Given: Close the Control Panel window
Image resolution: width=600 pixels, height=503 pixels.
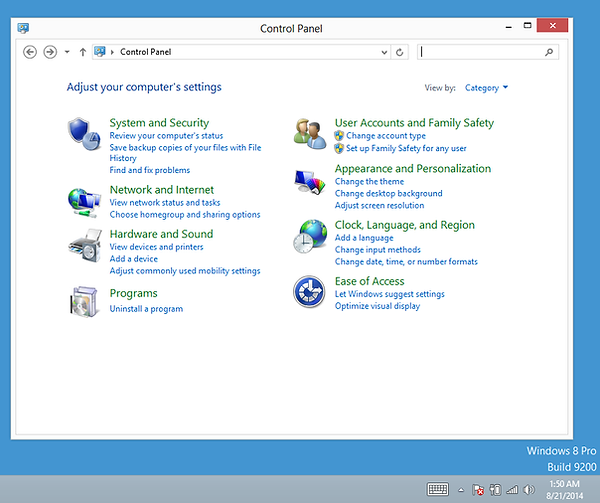Looking at the screenshot, I should (x=552, y=26).
